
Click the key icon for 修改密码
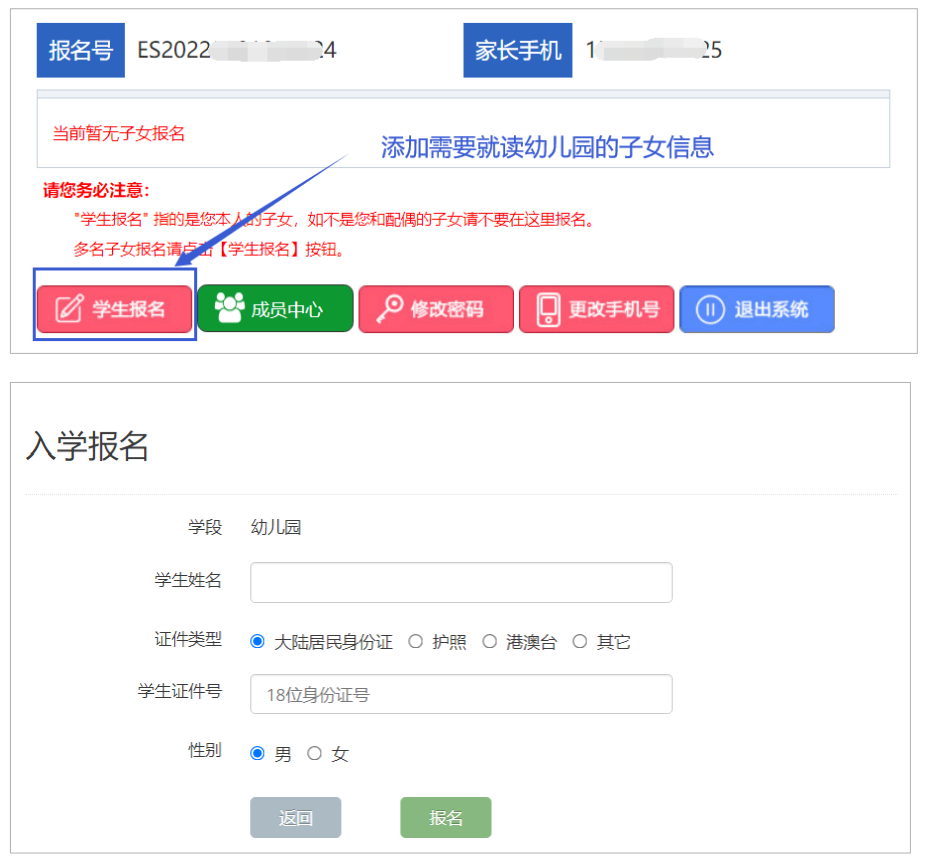[x=389, y=309]
